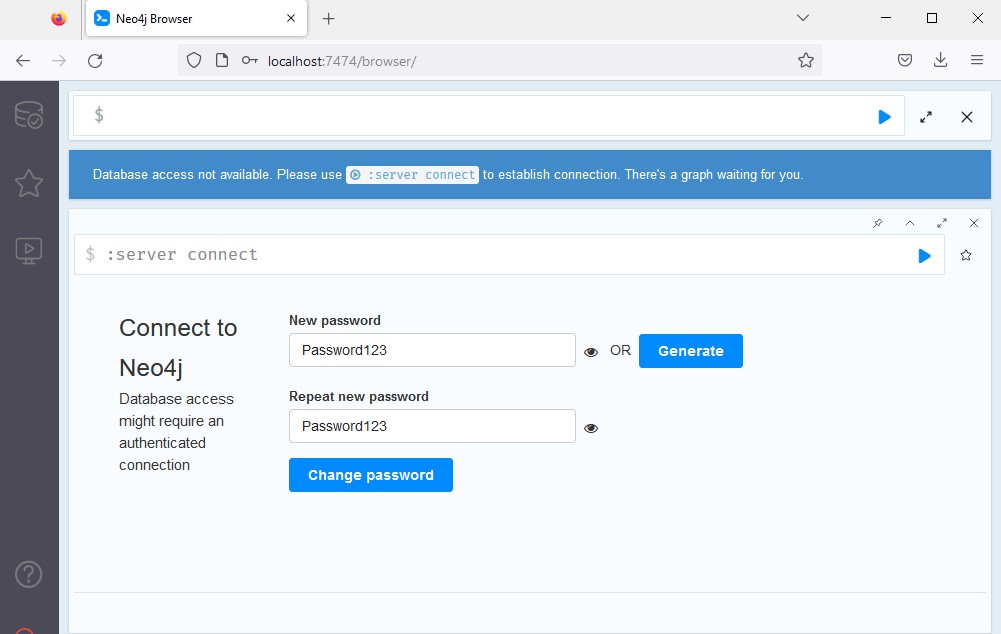
Task: Run the query in top editor
Action: pos(884,117)
